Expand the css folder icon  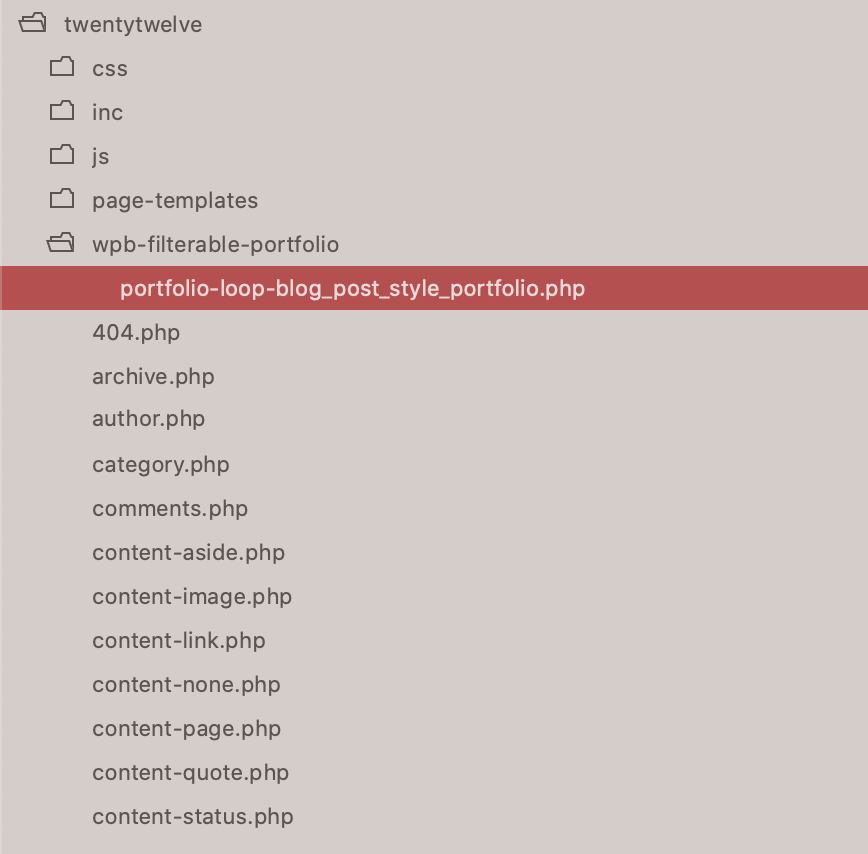click(x=61, y=67)
